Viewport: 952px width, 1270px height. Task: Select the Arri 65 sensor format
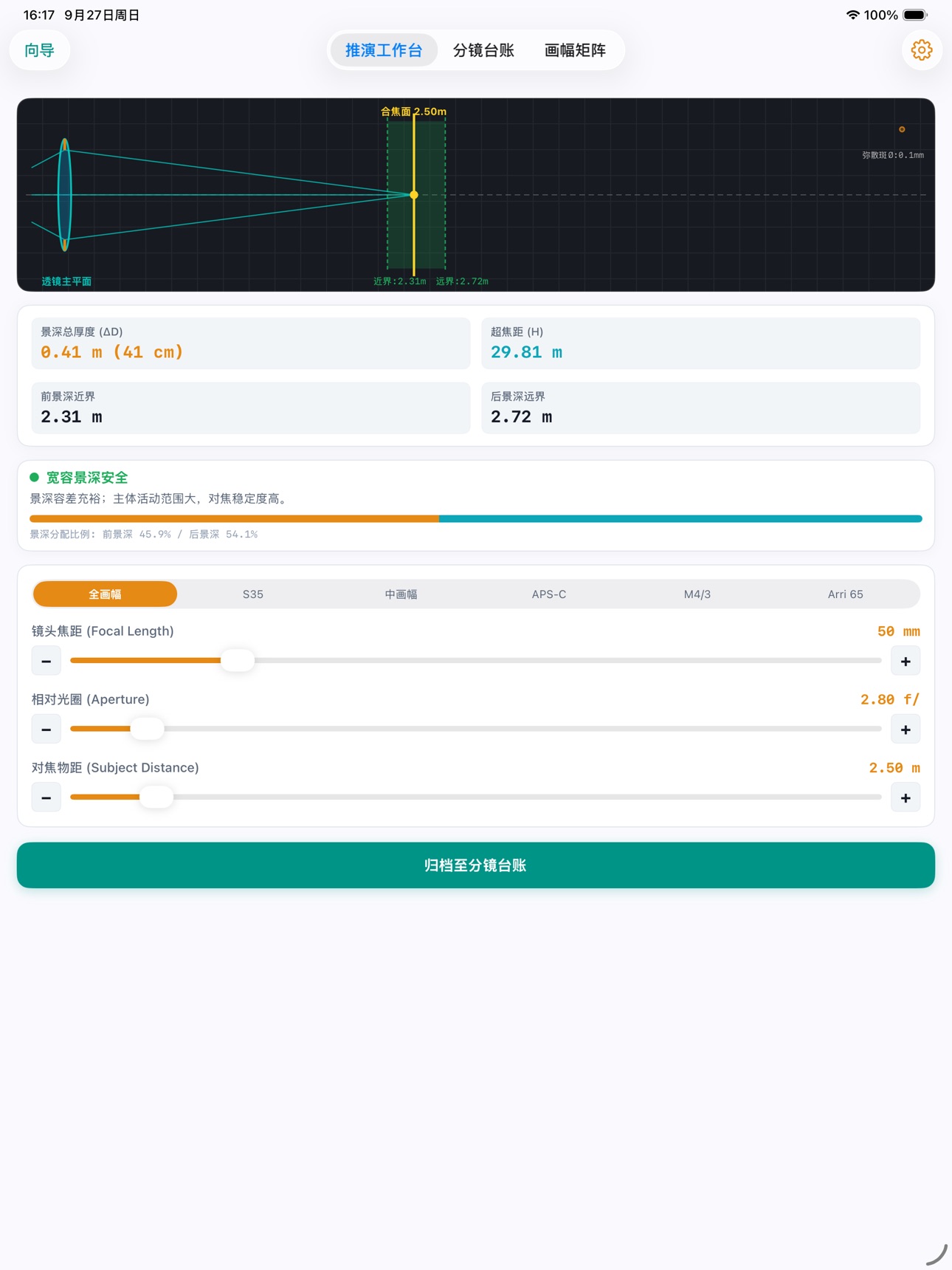[x=846, y=594]
